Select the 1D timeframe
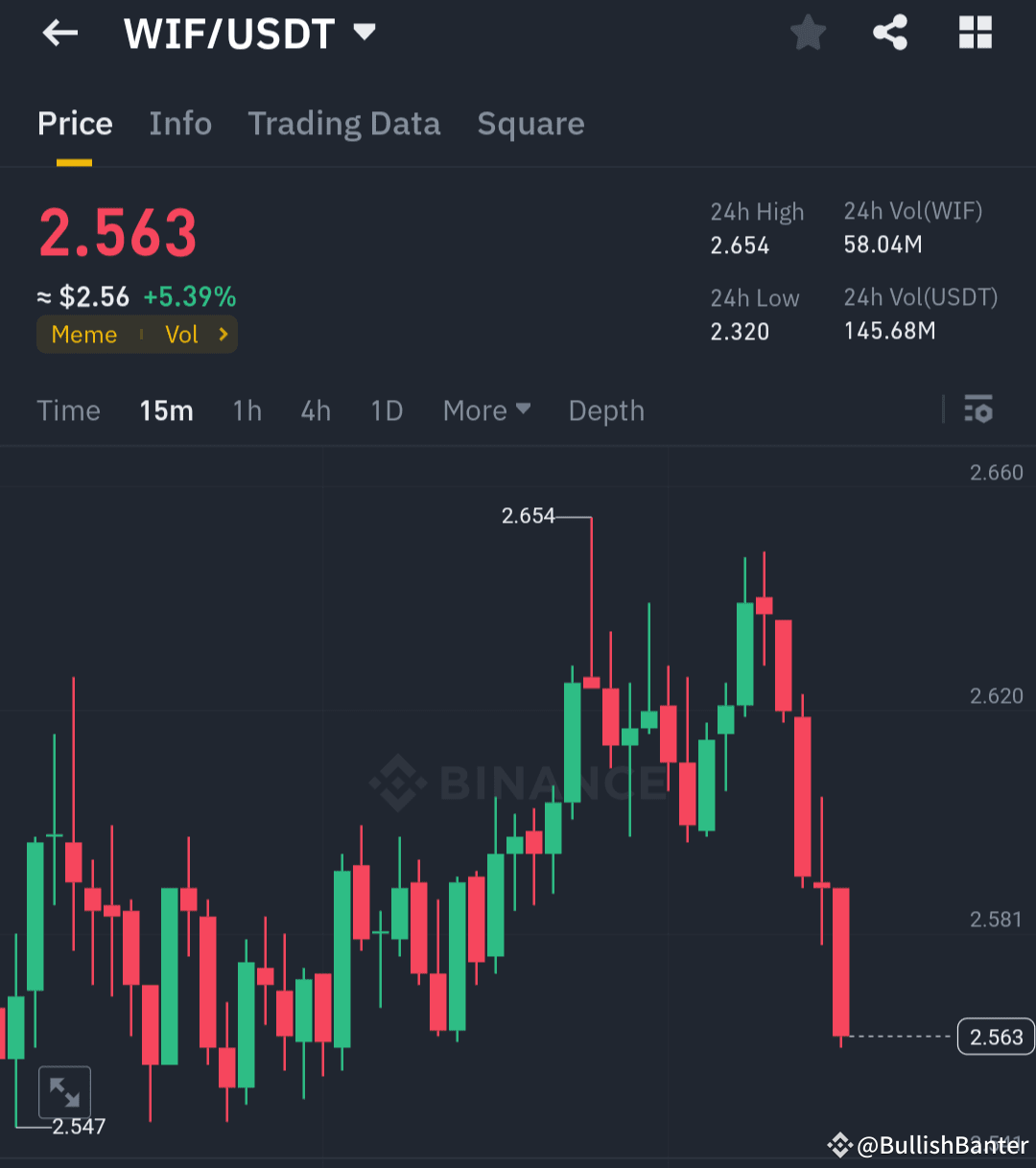1036x1168 pixels. pos(387,409)
